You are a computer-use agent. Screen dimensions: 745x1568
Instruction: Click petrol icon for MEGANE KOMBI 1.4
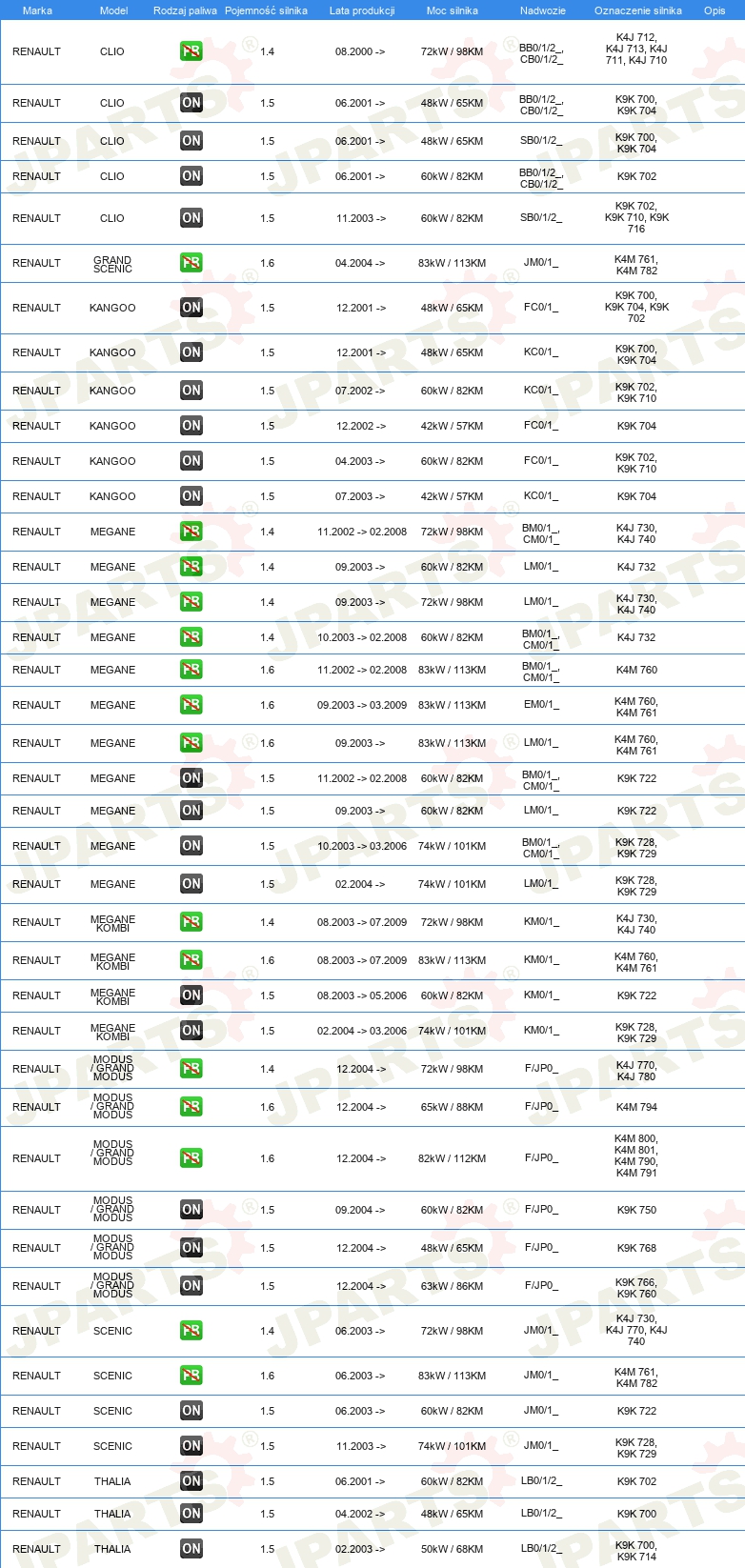[191, 922]
